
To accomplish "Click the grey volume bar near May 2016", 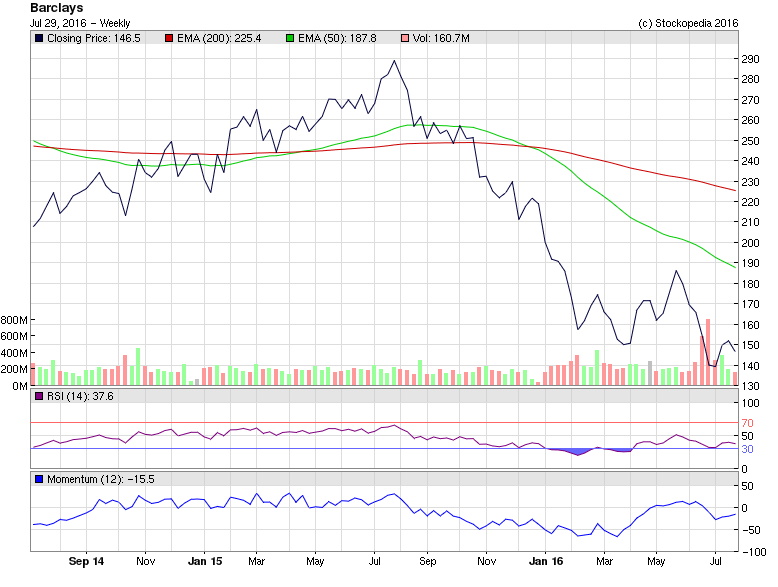I will click(x=650, y=373).
